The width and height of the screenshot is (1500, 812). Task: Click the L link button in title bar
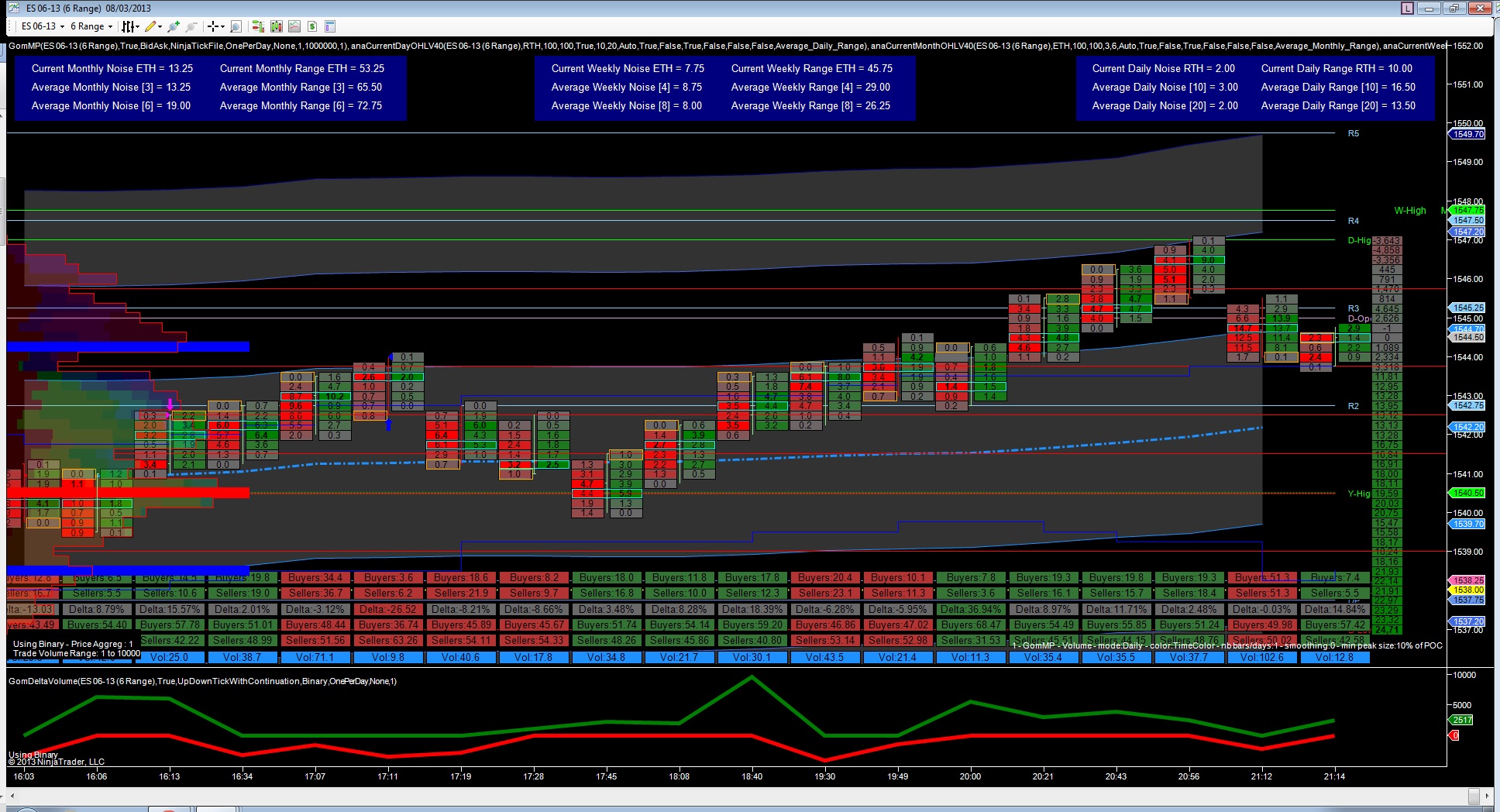pyautogui.click(x=1407, y=9)
